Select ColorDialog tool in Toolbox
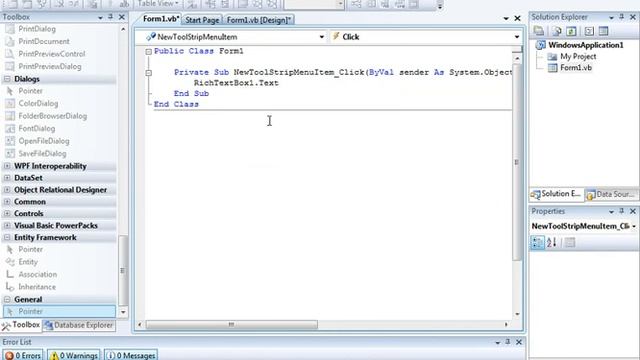This screenshot has height=360, width=640. (38, 104)
